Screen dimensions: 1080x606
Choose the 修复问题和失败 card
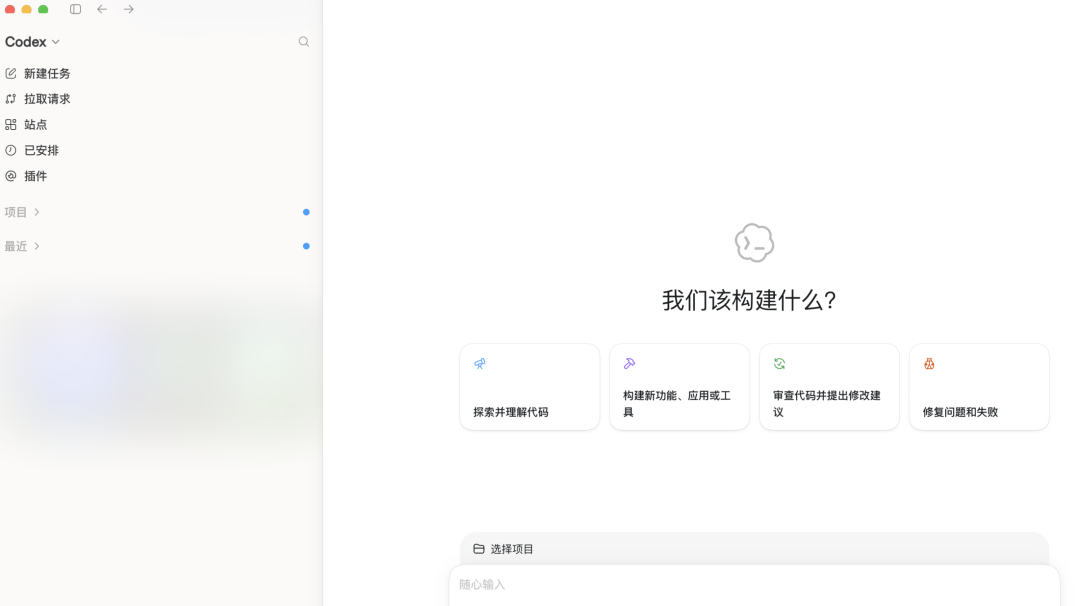pos(979,387)
